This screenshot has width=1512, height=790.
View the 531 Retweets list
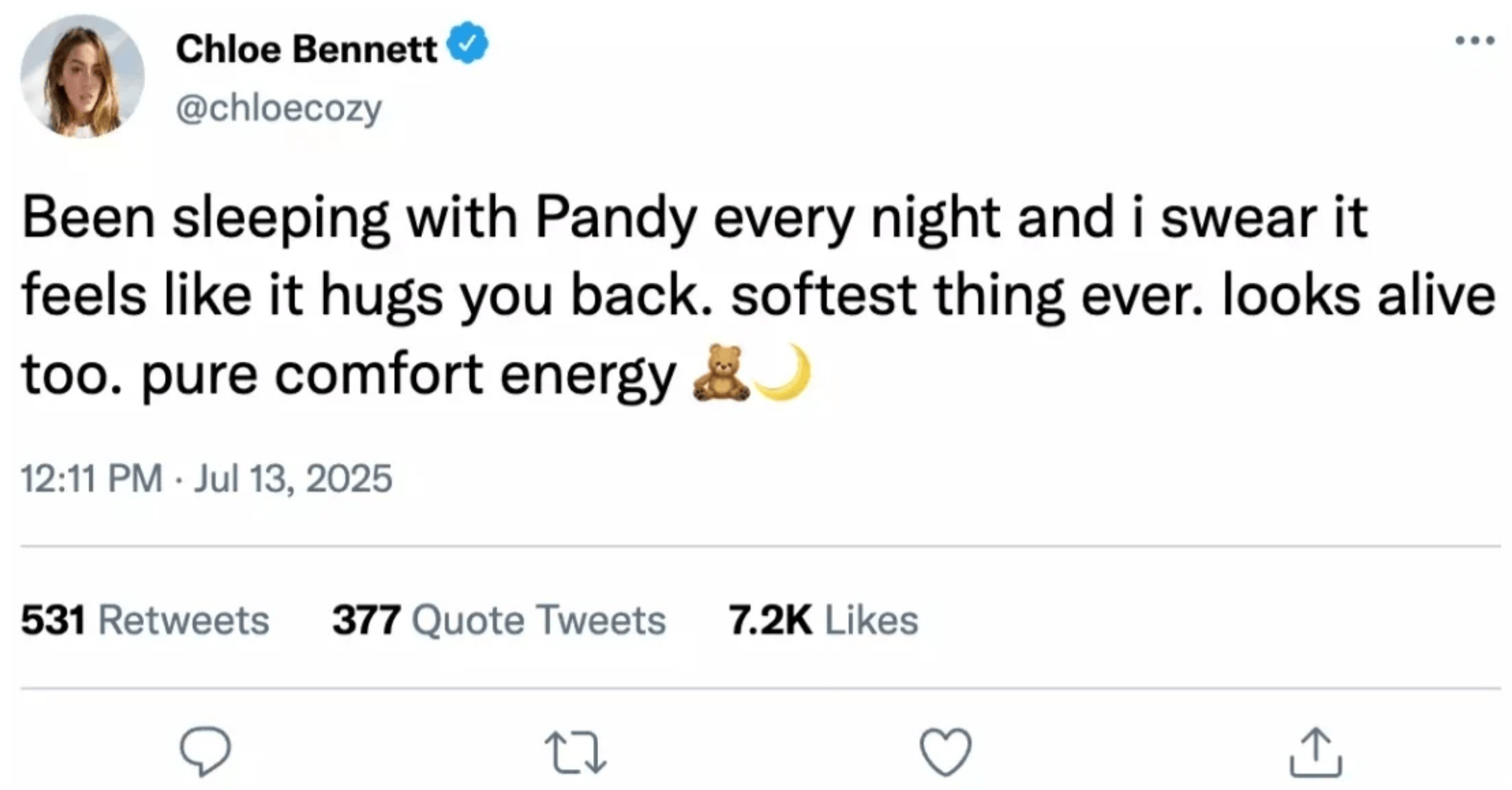coord(145,620)
